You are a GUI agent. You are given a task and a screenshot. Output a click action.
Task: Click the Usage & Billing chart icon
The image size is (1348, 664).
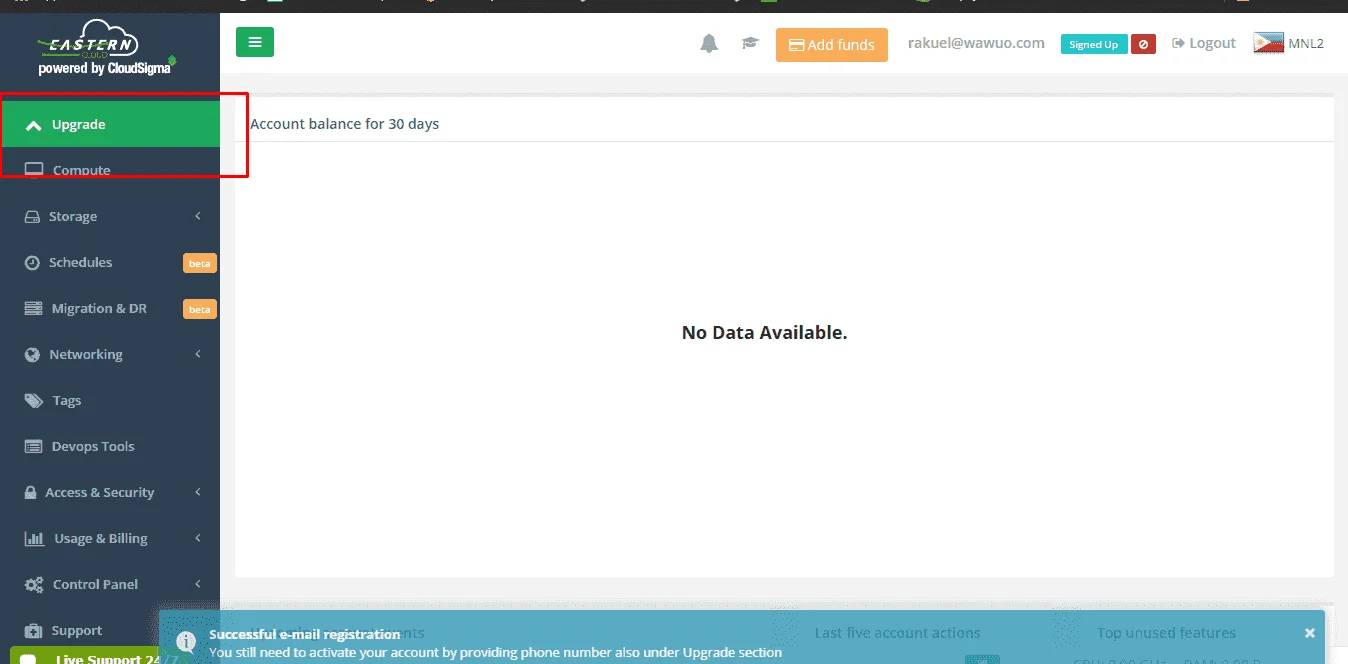(x=34, y=538)
